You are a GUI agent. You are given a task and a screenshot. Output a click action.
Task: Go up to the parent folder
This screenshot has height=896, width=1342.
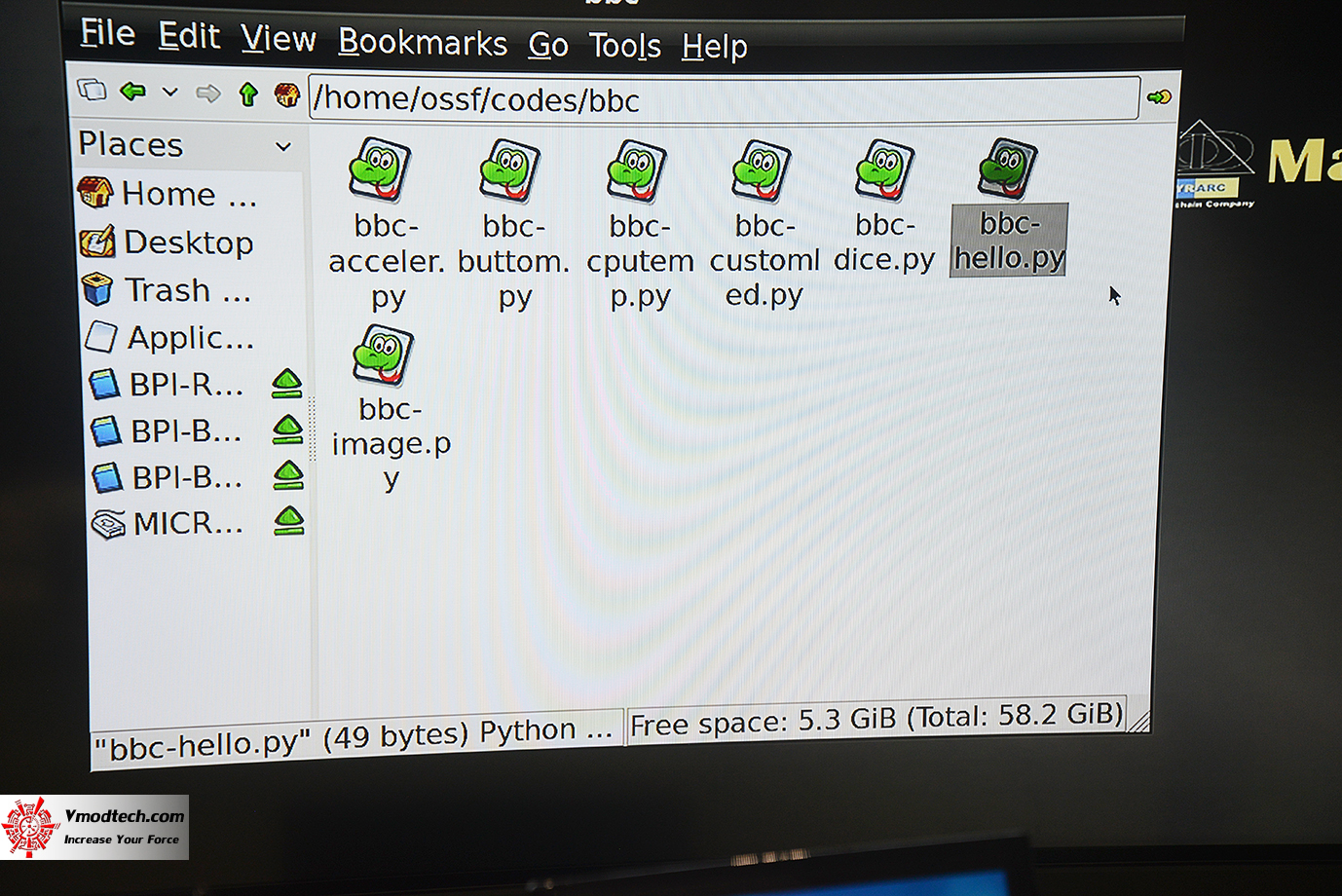pyautogui.click(x=248, y=94)
